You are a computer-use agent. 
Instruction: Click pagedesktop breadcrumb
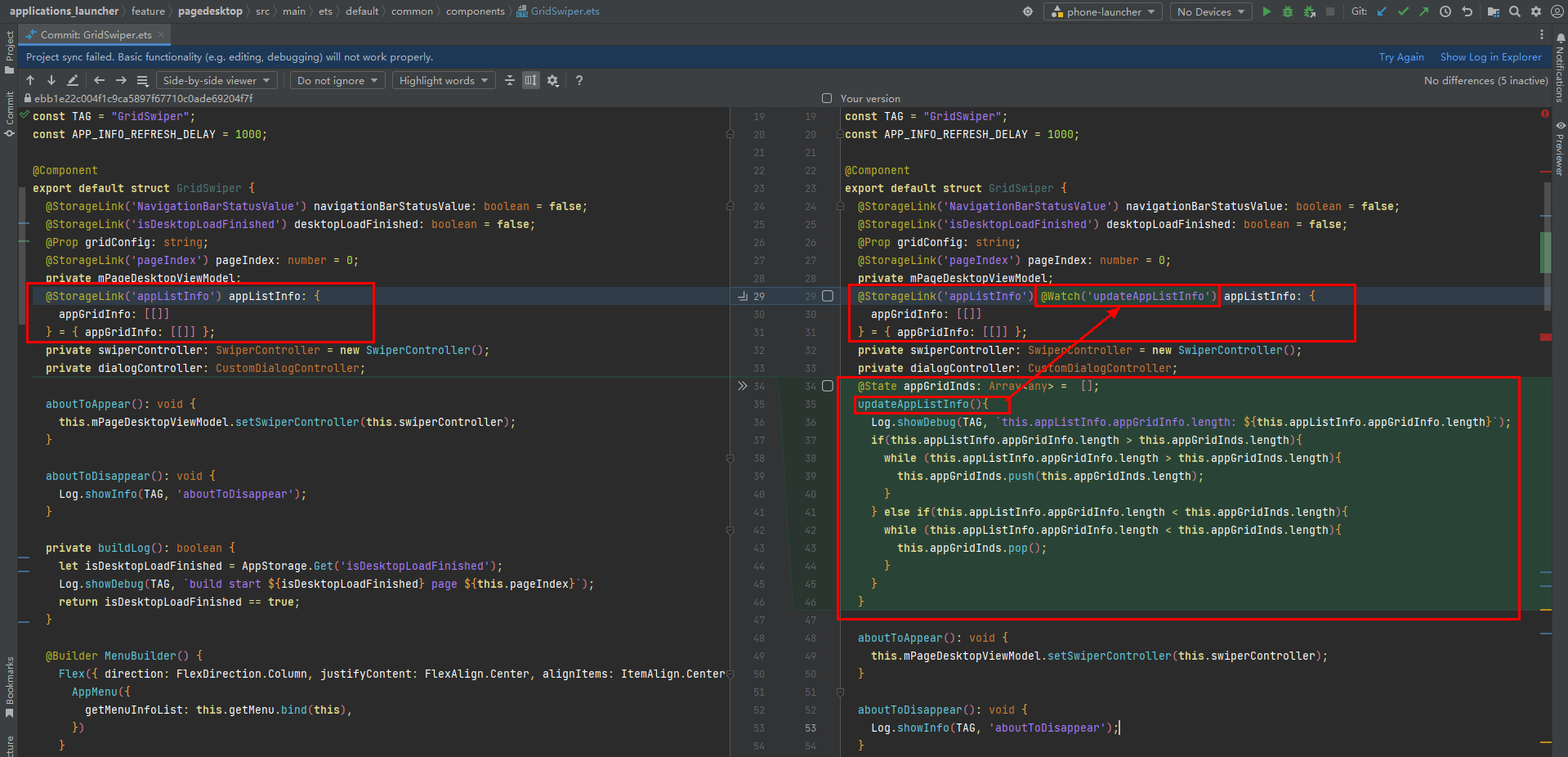[x=210, y=11]
